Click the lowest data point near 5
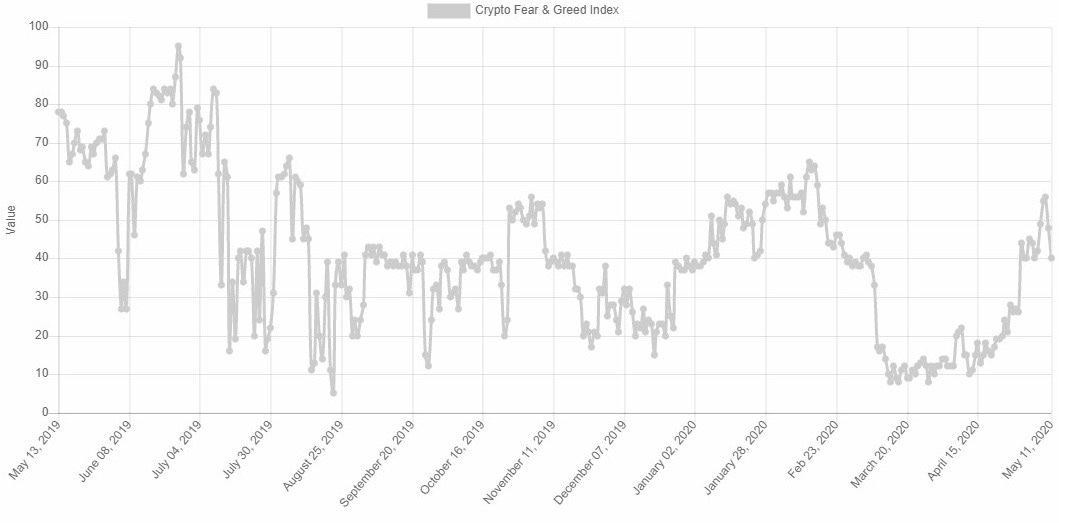Image resolution: width=1070 pixels, height=523 pixels. [x=333, y=393]
